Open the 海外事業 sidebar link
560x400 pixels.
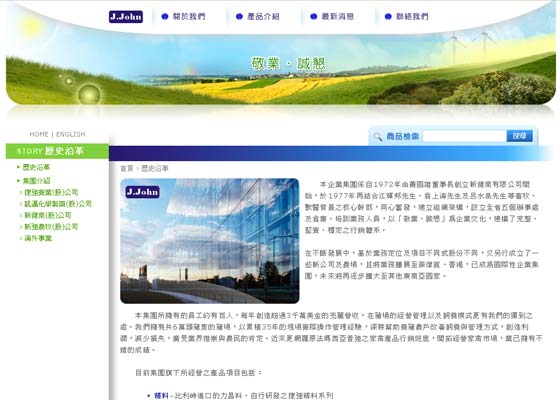pos(38,238)
